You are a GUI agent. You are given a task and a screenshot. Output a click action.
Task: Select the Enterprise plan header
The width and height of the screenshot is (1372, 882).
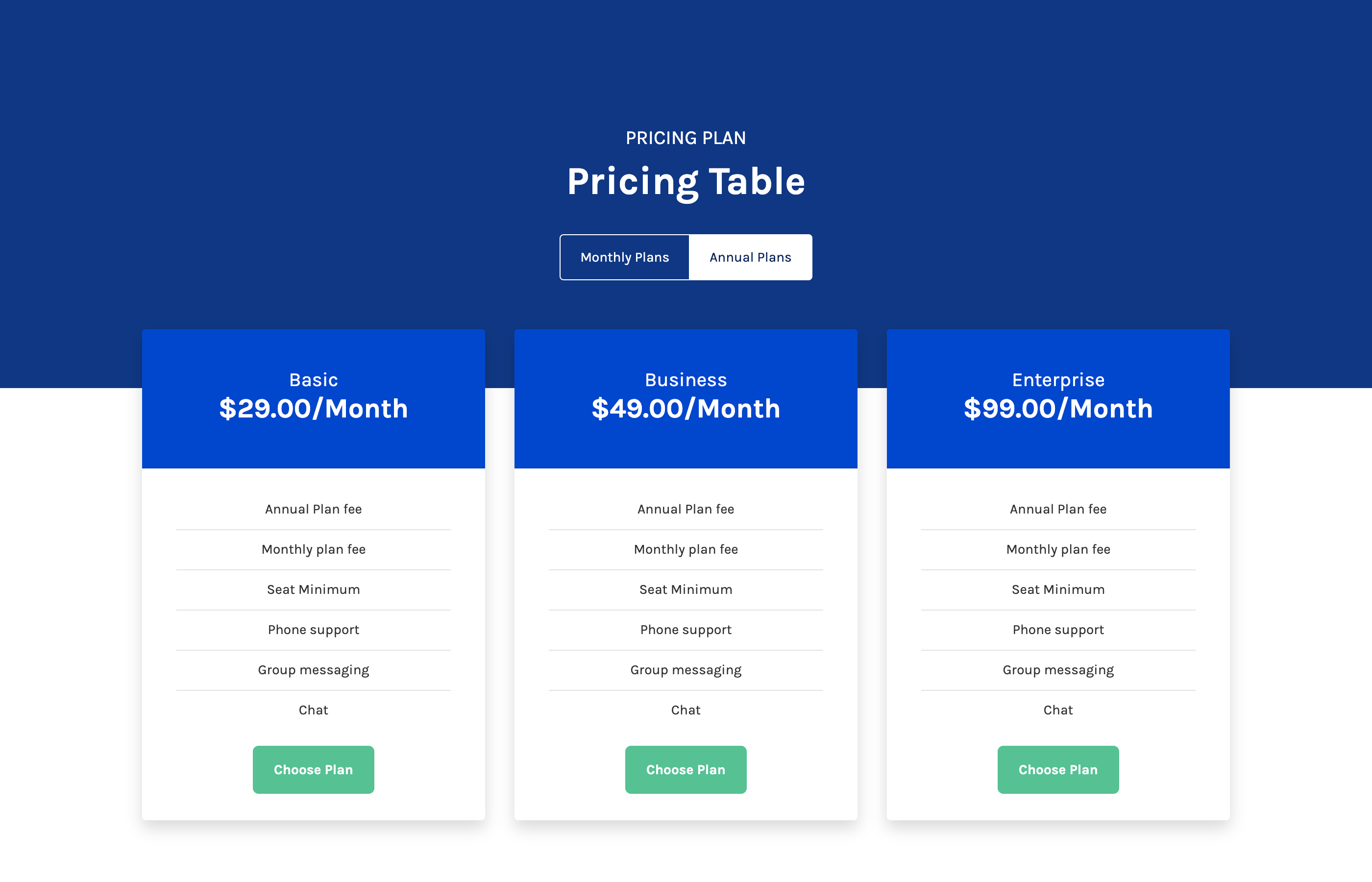click(x=1057, y=379)
